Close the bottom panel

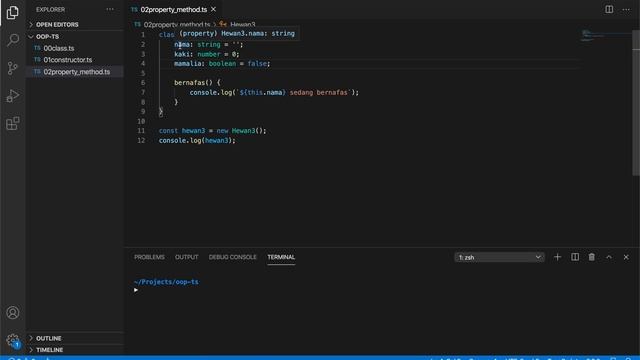click(x=626, y=257)
